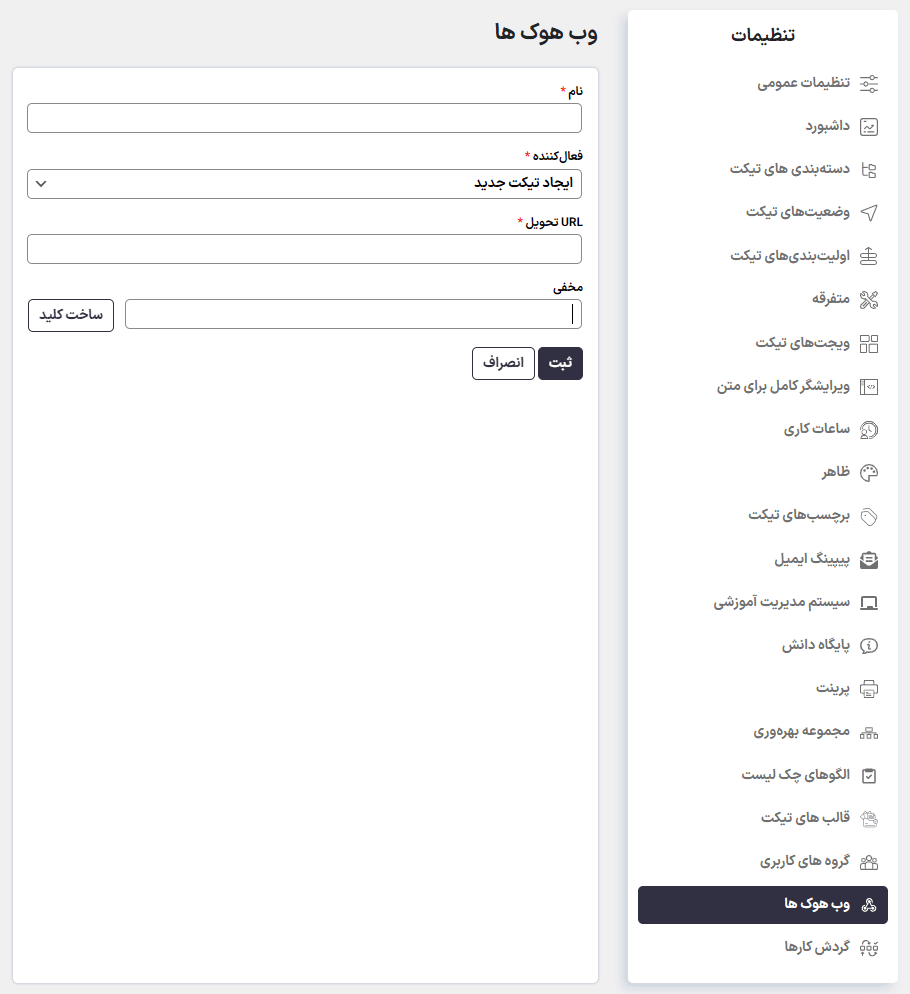The image size is (910, 994).
Task: Click the info icon for knowledge base
Action: (870, 645)
